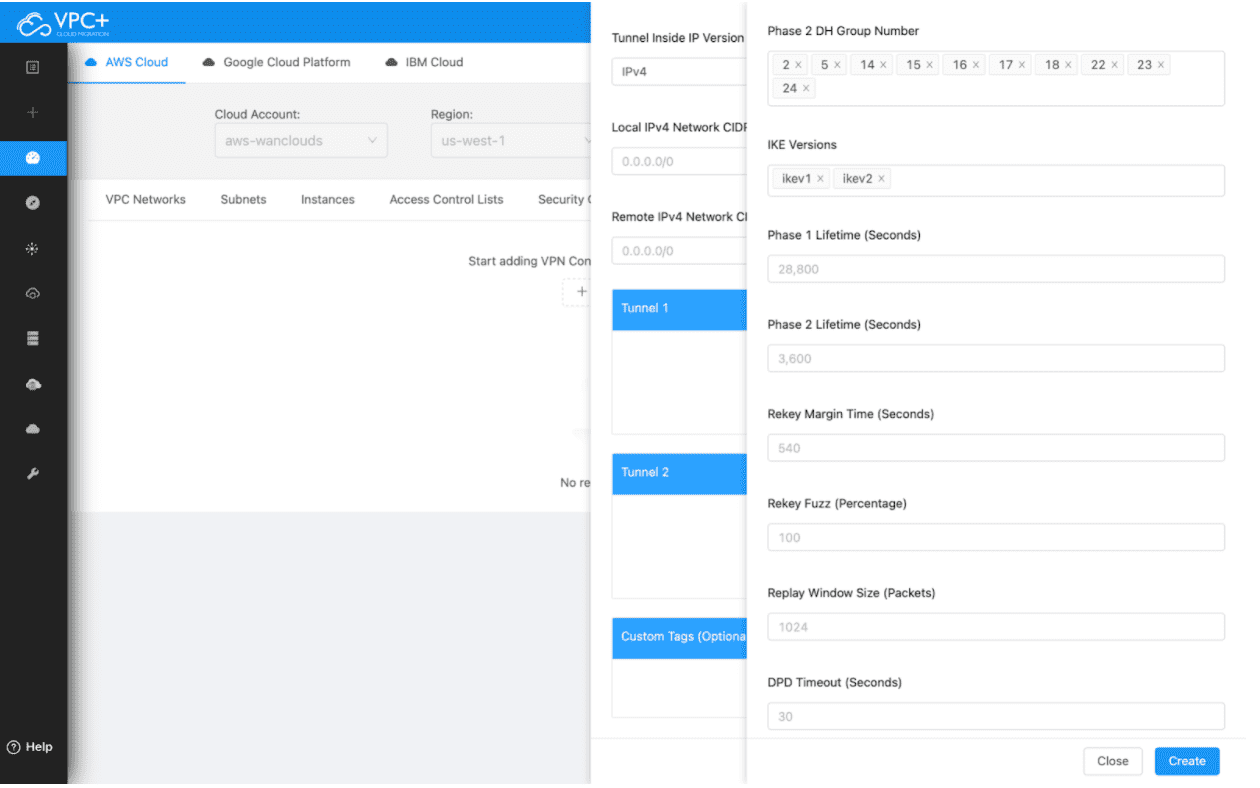Open the outlined cloud sync icon in sidebar
This screenshot has width=1260, height=788.
[33, 294]
